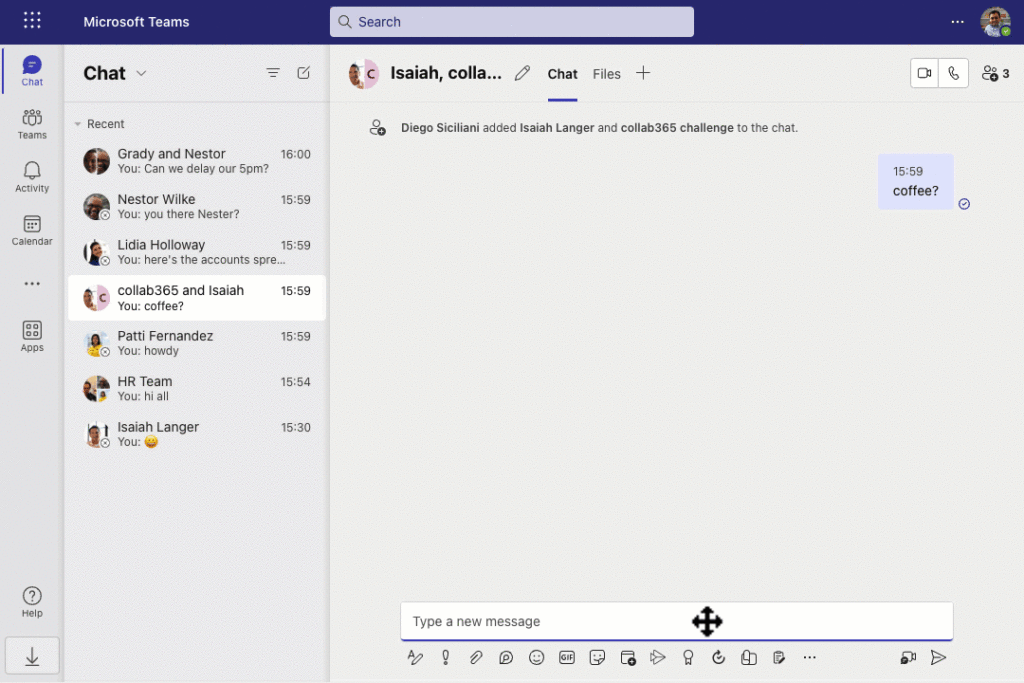Set delivery options with exclamation icon

coord(446,657)
